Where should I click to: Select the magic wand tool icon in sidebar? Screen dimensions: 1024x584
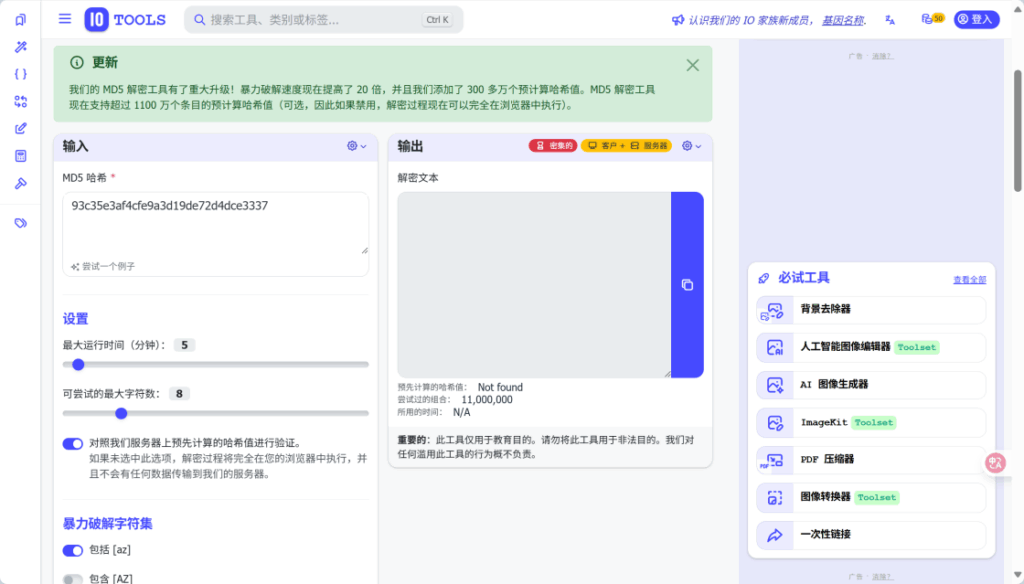click(x=22, y=47)
